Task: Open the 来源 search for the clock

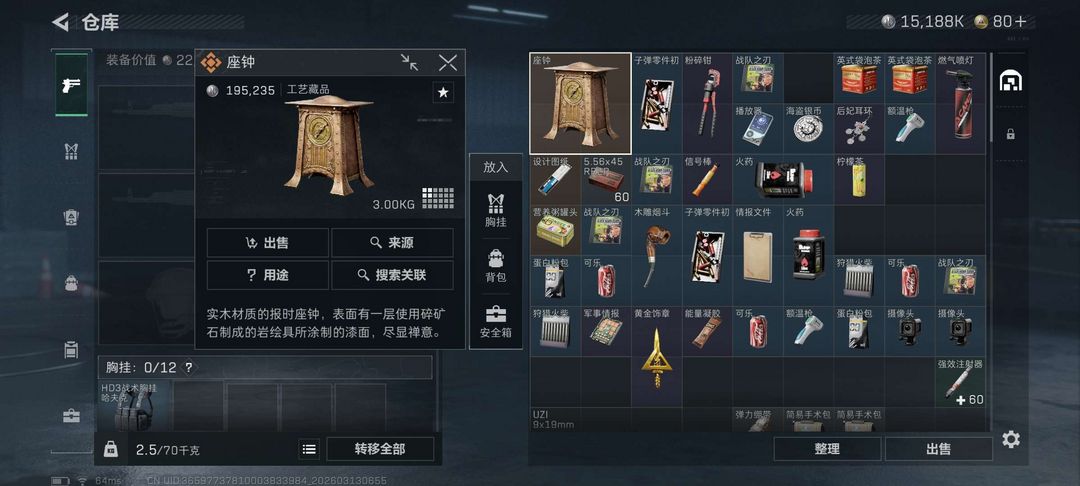Action: click(x=392, y=243)
